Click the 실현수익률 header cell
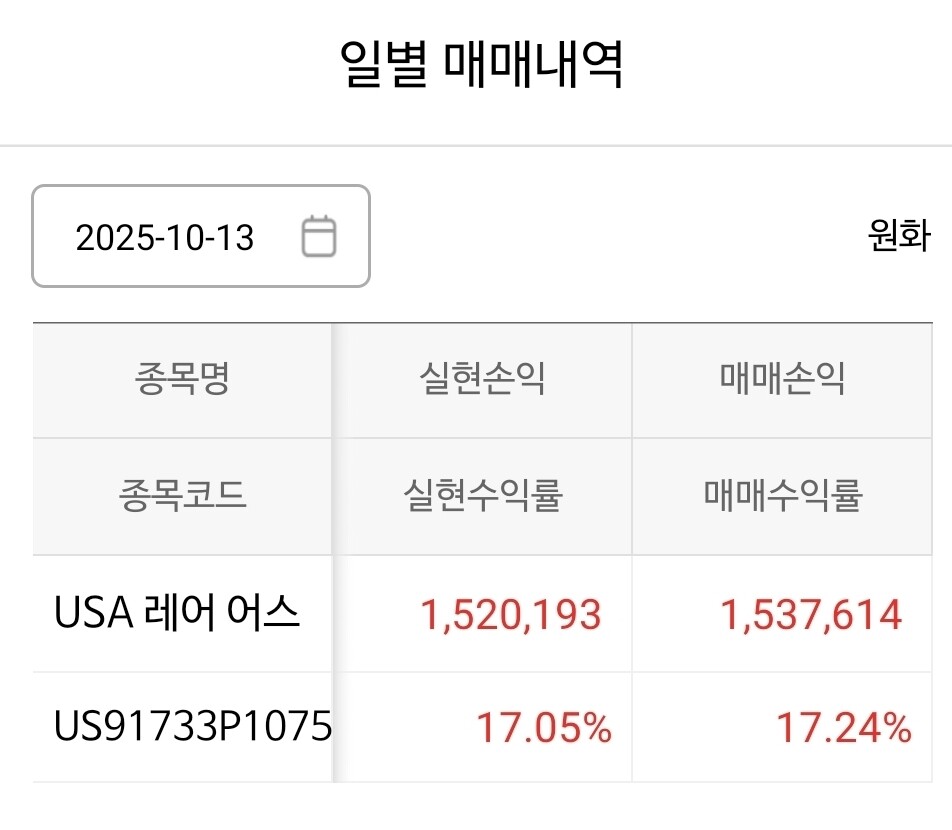This screenshot has height=830, width=952. [x=482, y=496]
